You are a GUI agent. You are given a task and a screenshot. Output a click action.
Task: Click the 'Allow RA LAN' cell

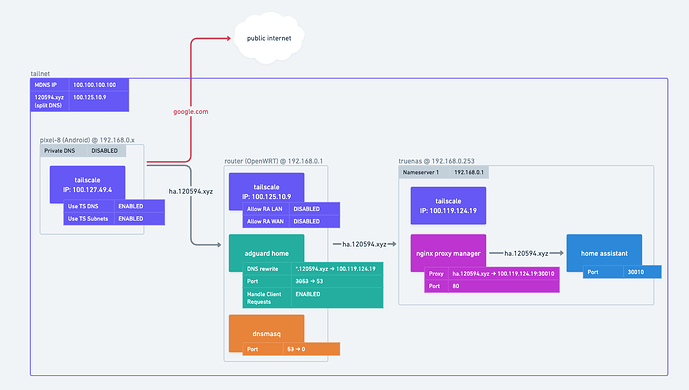(x=266, y=209)
